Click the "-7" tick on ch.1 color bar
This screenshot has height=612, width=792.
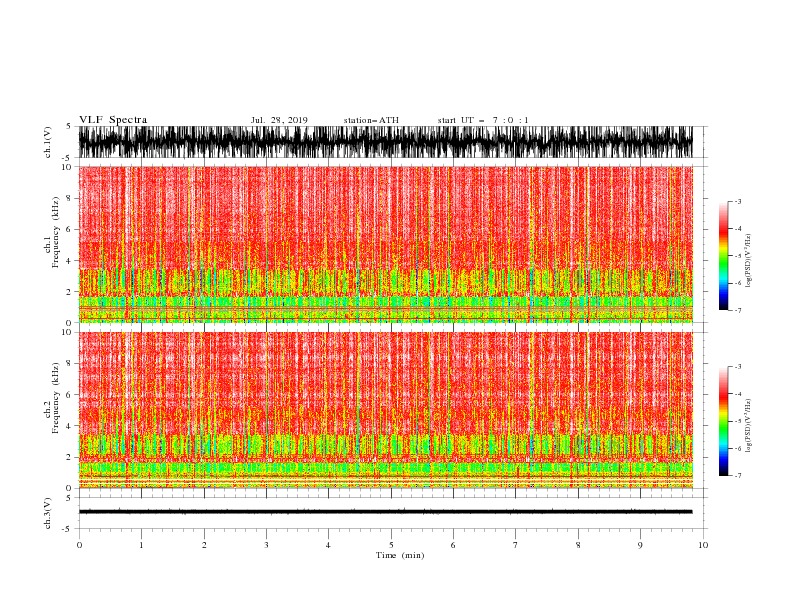point(738,310)
